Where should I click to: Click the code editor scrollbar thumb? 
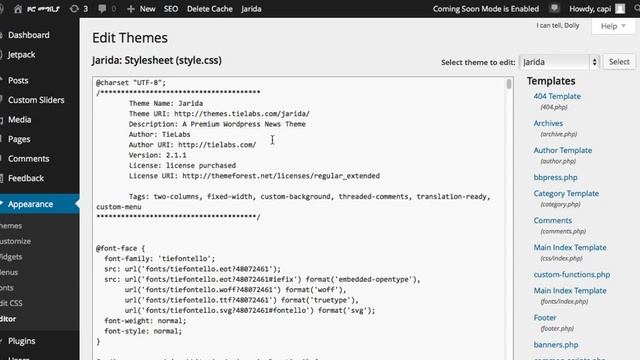tap(509, 84)
